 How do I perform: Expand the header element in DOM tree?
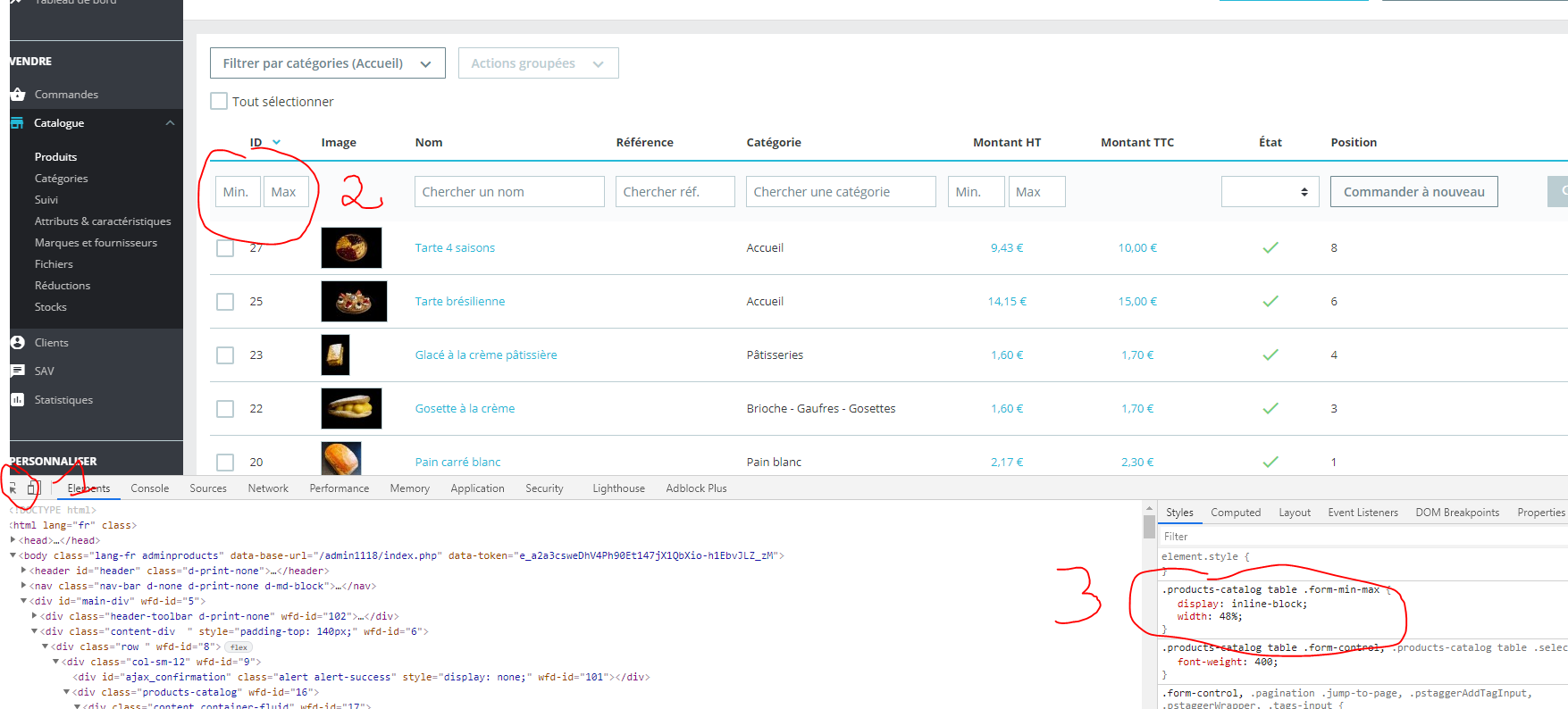pos(24,571)
